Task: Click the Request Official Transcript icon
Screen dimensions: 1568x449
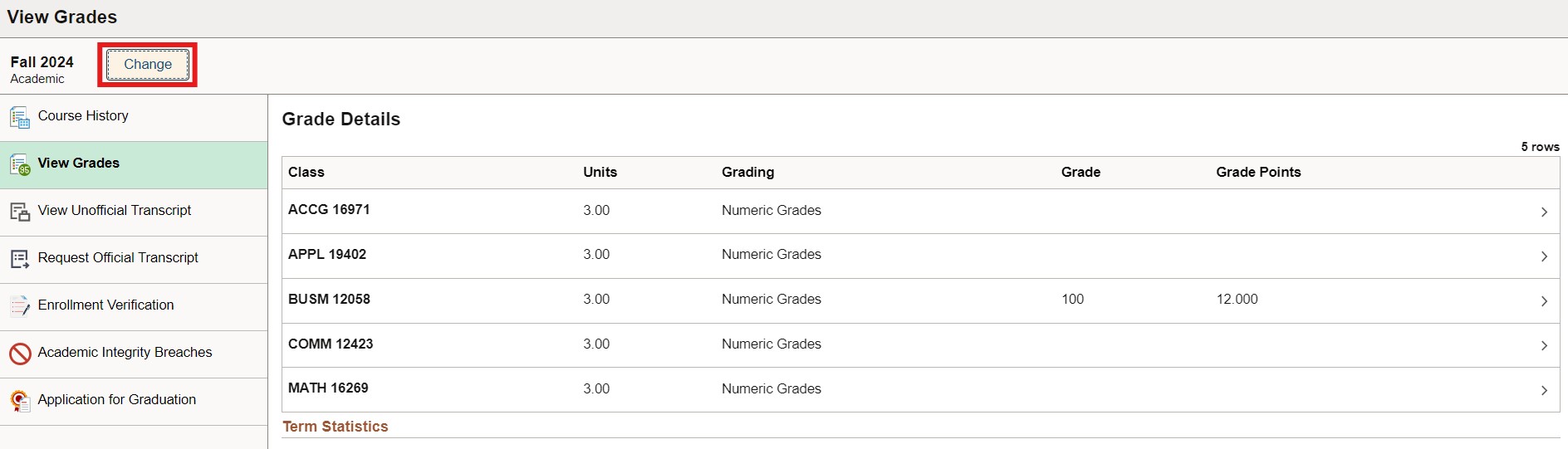Action: 20,260
